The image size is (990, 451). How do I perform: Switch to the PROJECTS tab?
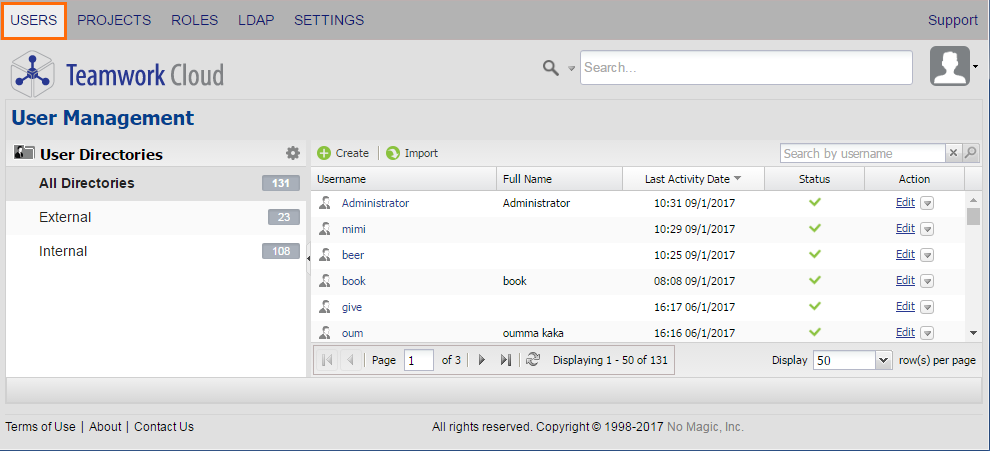114,20
